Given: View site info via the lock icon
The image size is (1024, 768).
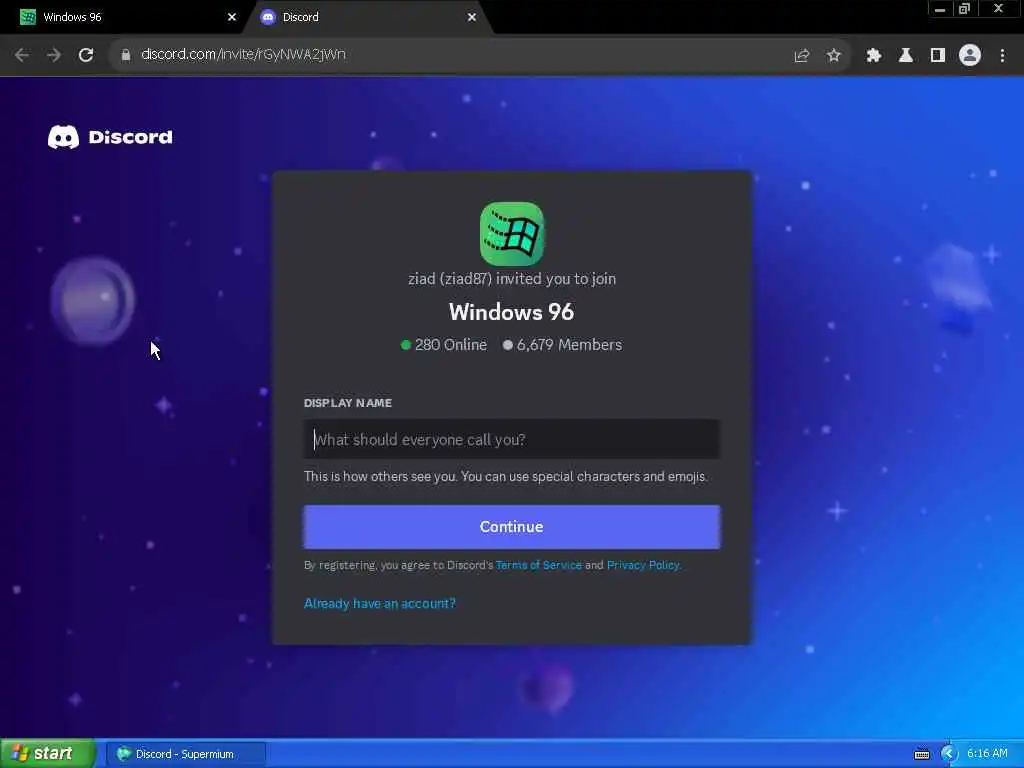Looking at the screenshot, I should pyautogui.click(x=125, y=55).
